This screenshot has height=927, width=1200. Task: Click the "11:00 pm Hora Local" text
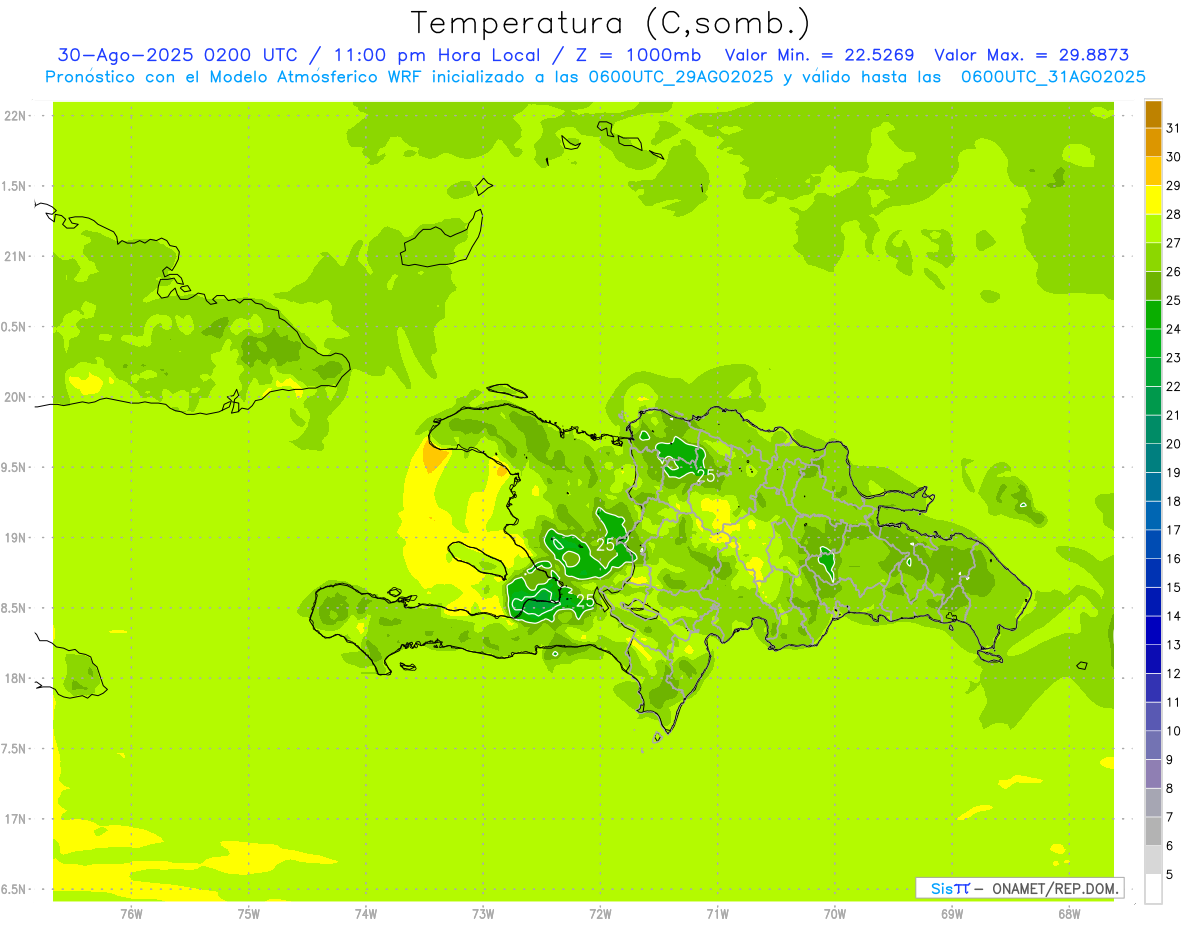click(434, 55)
